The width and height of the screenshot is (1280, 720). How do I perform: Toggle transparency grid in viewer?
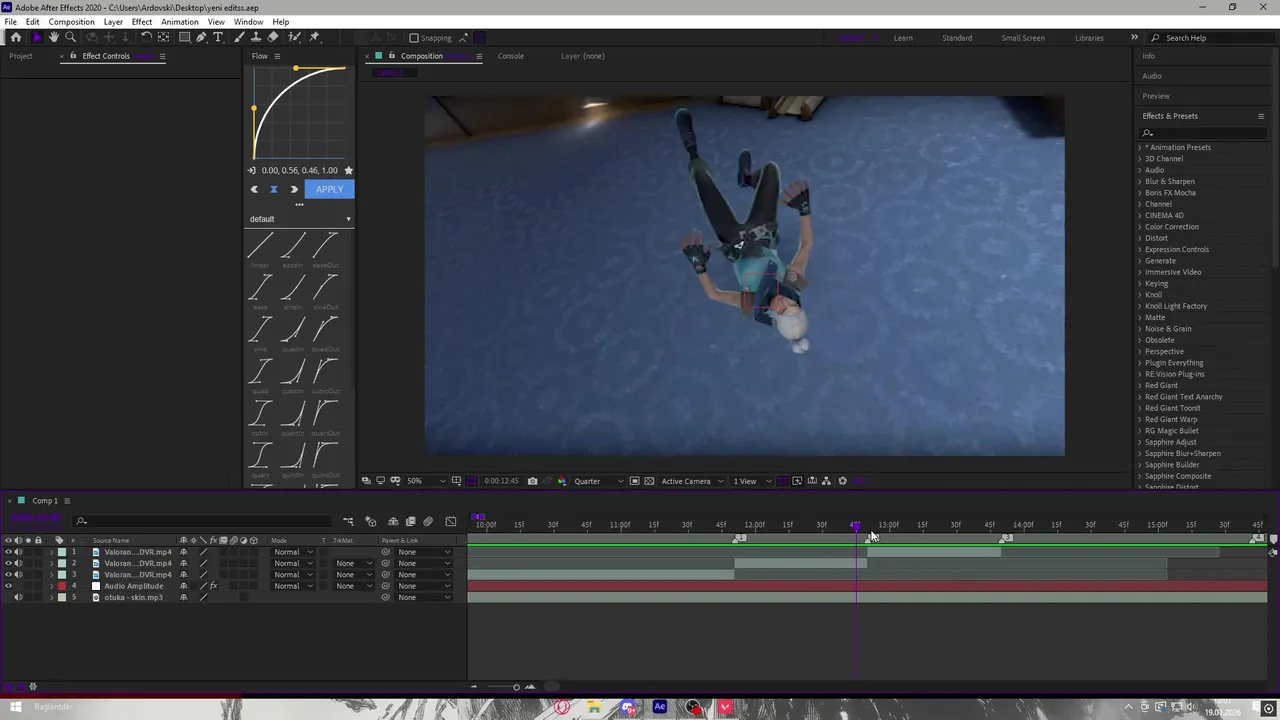[x=649, y=481]
